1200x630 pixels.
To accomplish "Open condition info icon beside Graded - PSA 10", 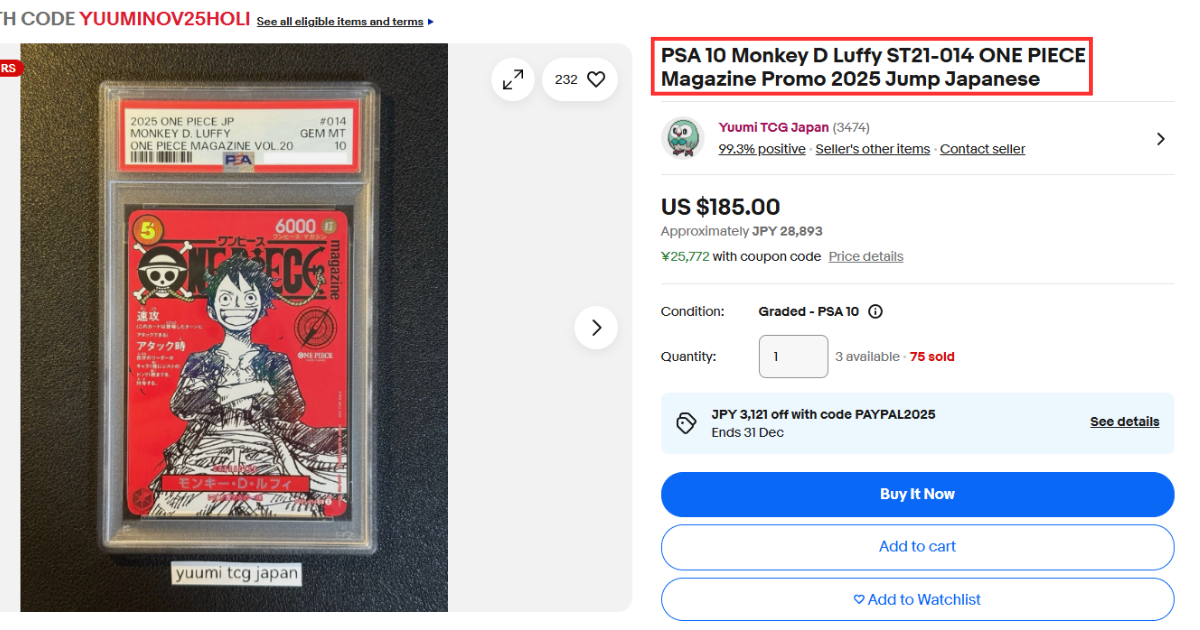I will pyautogui.click(x=876, y=311).
